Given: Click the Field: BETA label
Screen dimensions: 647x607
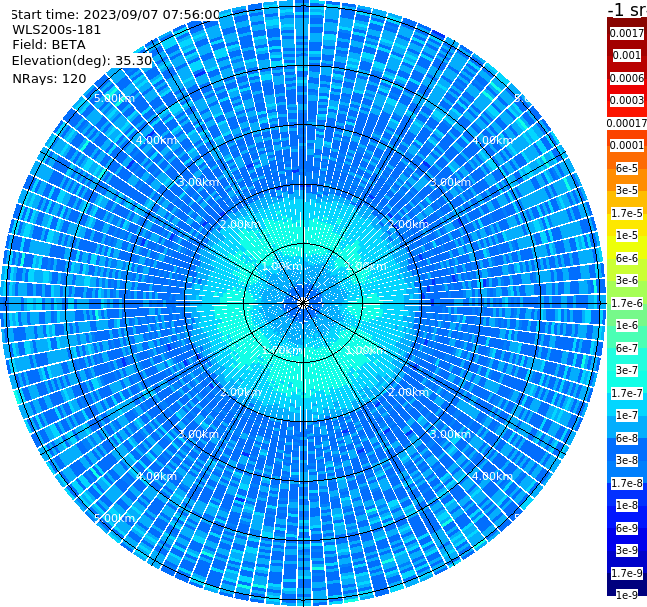Looking at the screenshot, I should point(49,45).
